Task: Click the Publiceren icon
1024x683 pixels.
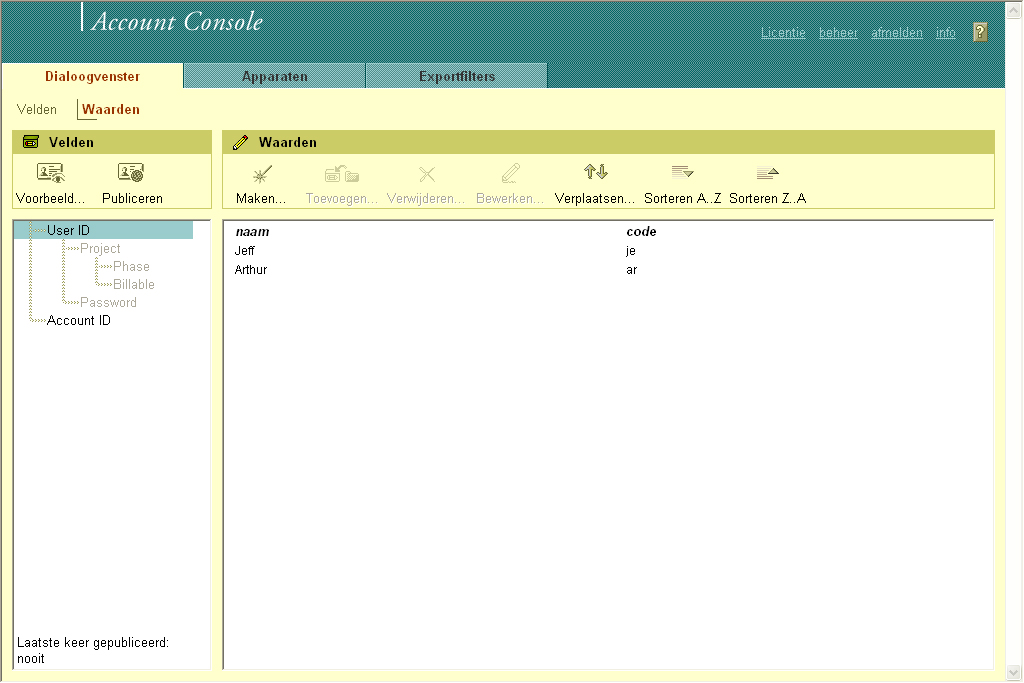Action: tap(132, 174)
